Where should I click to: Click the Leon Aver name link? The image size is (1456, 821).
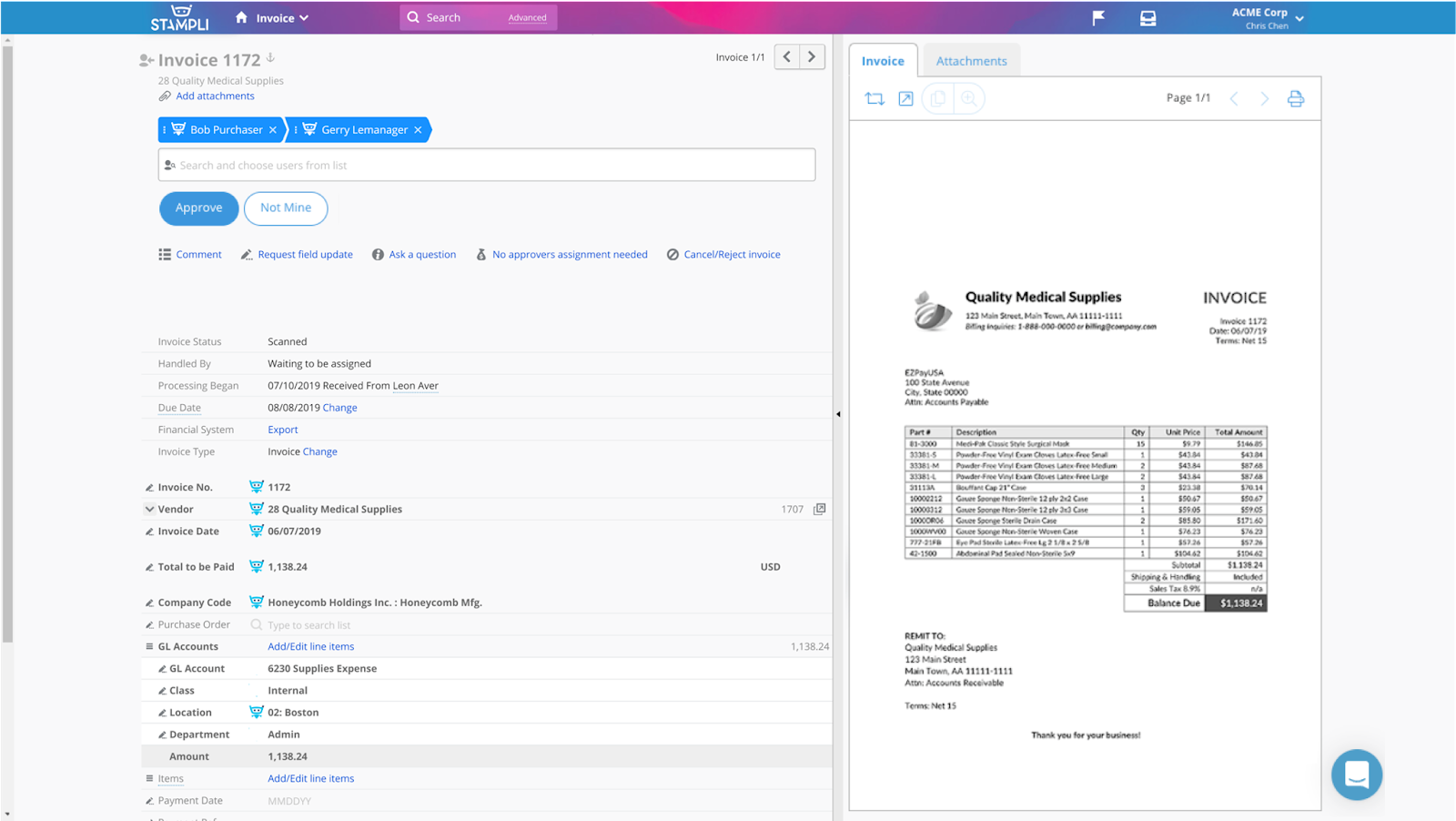tap(415, 386)
